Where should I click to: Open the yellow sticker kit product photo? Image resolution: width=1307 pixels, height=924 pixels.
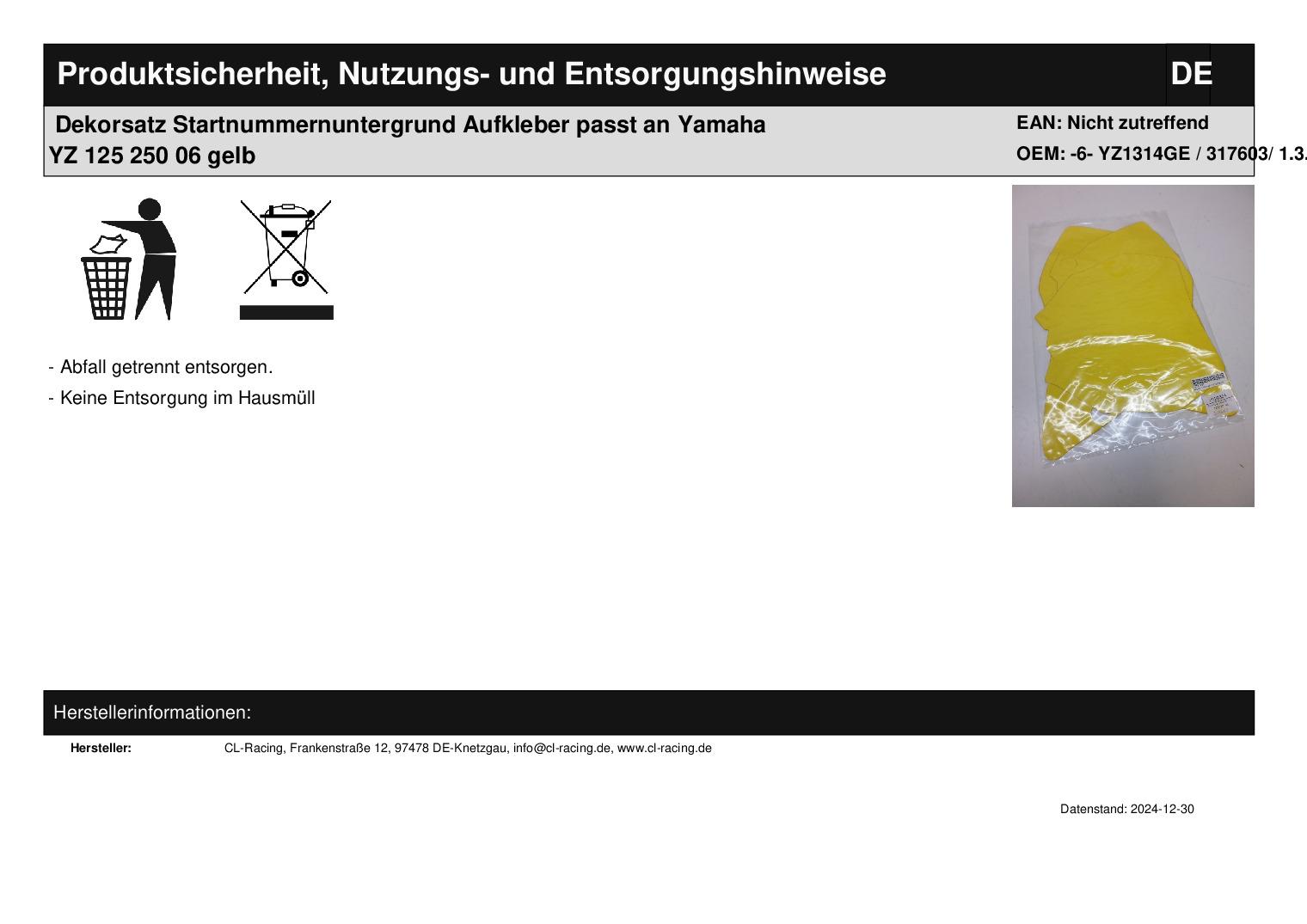[x=1132, y=346]
